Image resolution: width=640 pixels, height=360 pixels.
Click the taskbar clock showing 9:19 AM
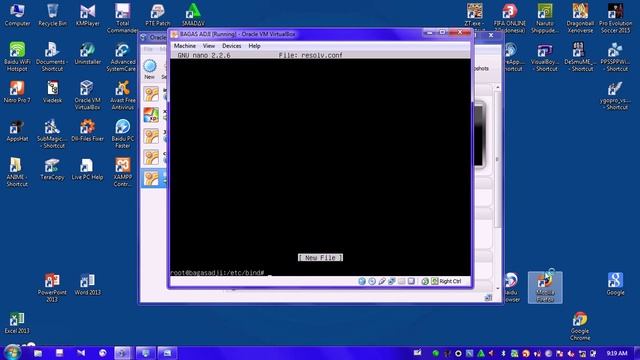(617, 353)
